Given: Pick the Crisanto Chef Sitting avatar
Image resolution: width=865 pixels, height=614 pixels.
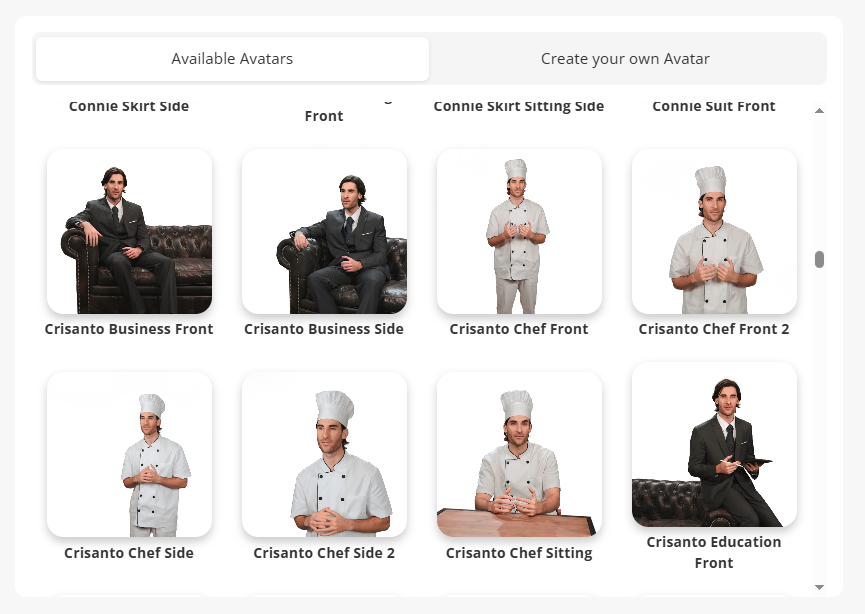Looking at the screenshot, I should (519, 454).
